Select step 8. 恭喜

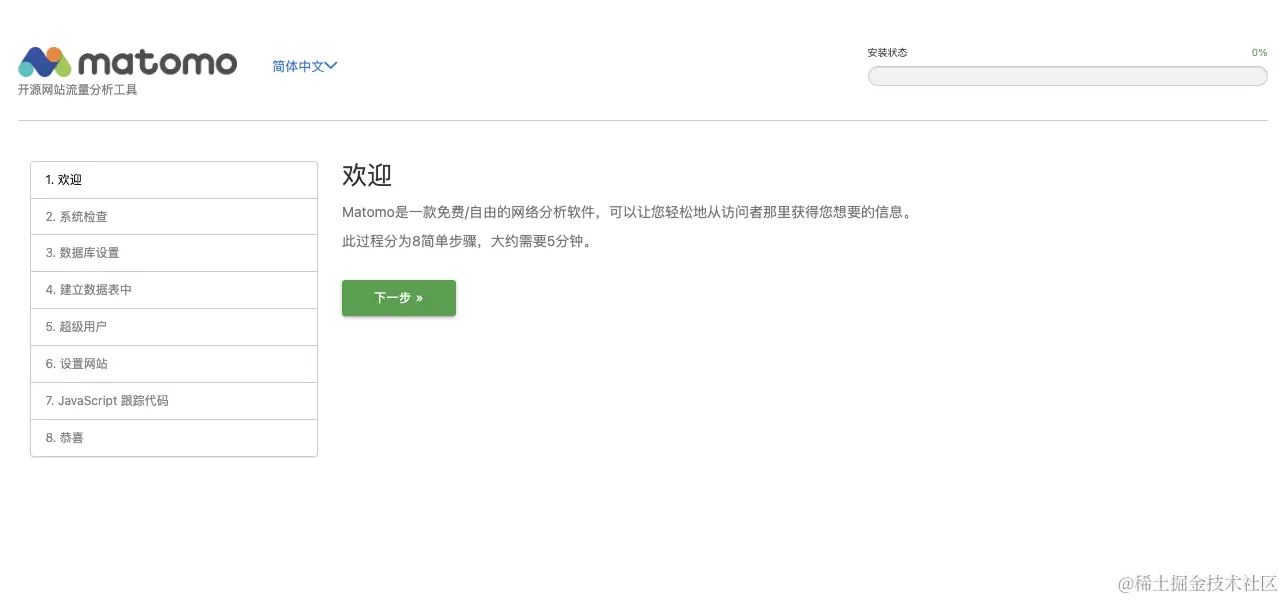(x=174, y=438)
